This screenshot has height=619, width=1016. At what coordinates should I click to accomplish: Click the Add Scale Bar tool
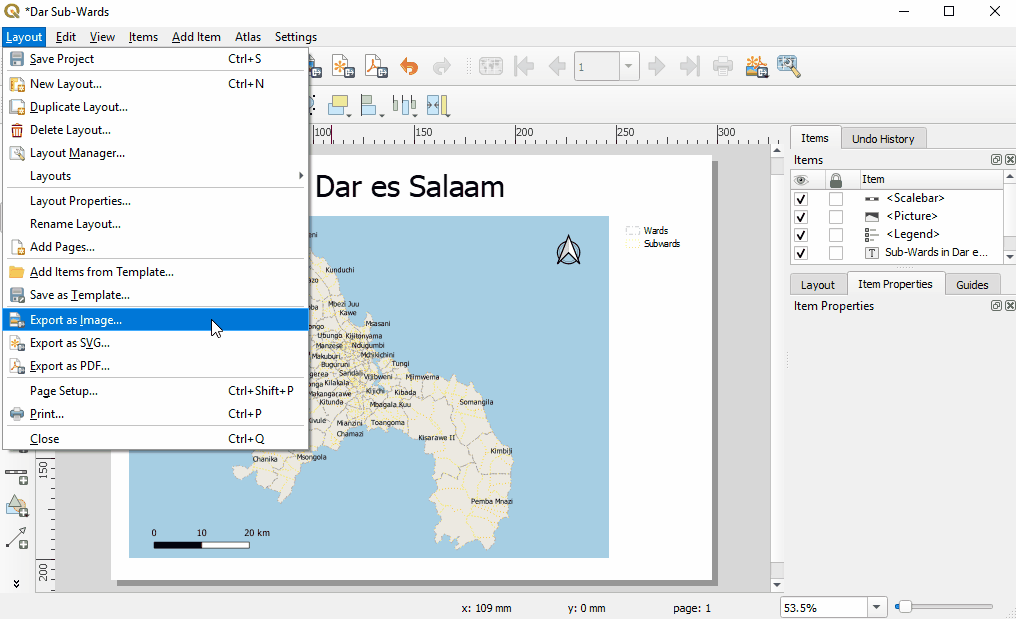(x=17, y=474)
